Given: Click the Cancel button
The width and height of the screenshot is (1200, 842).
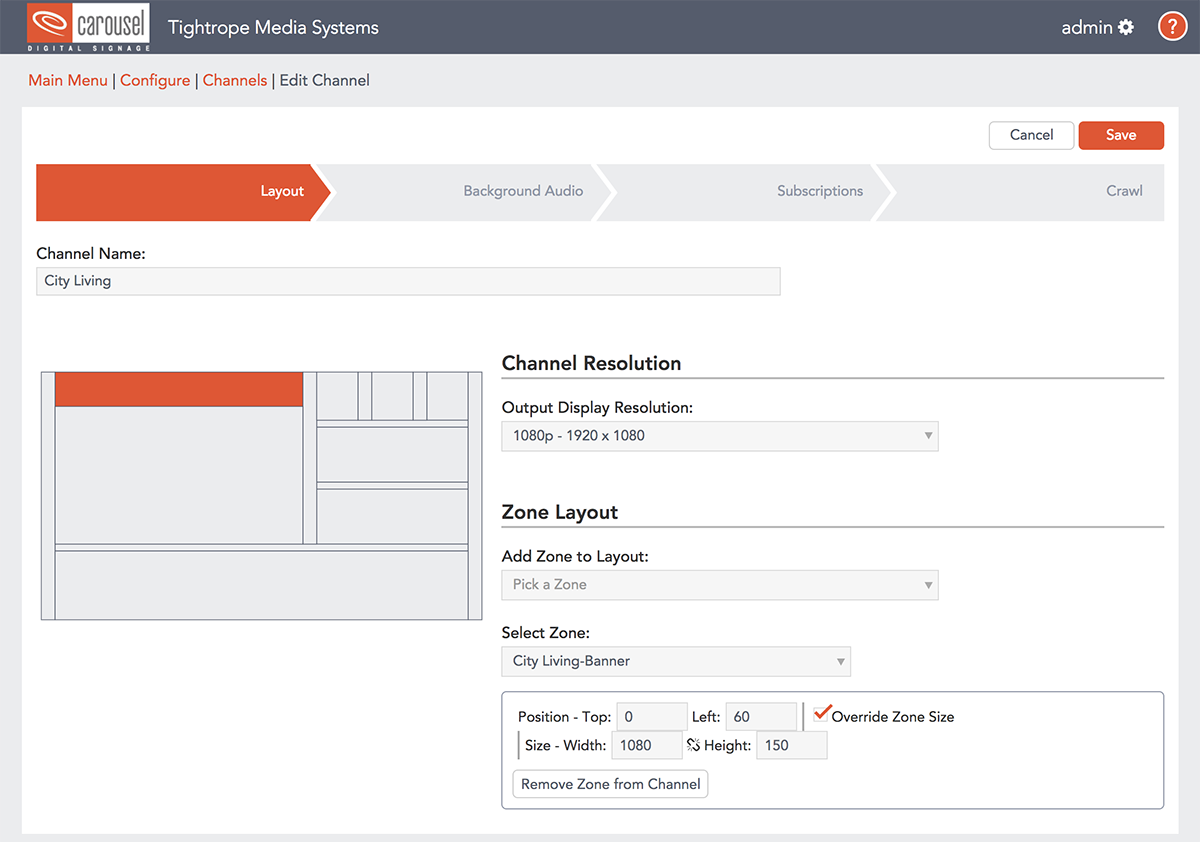Looking at the screenshot, I should pyautogui.click(x=1031, y=135).
